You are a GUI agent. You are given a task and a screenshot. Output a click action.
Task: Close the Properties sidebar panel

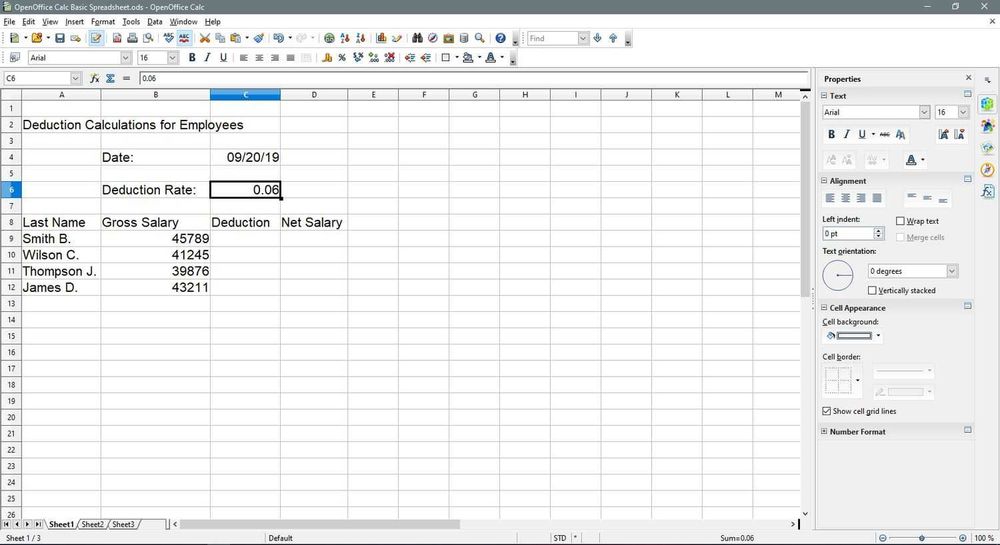(968, 78)
